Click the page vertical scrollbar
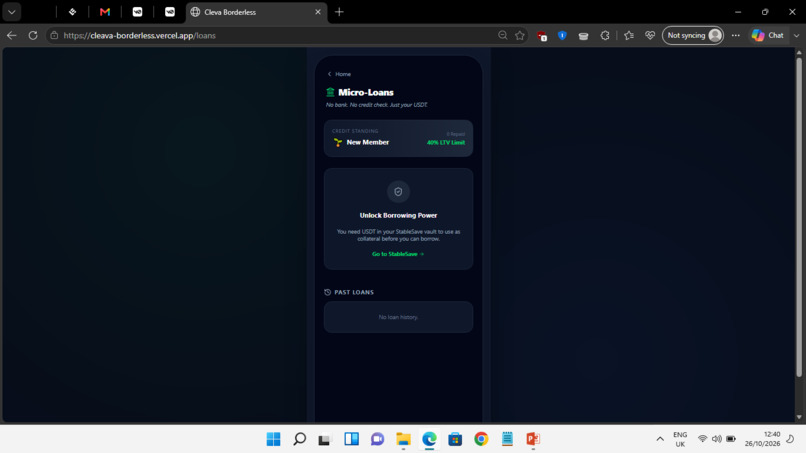This screenshot has width=806, height=453. (x=799, y=217)
